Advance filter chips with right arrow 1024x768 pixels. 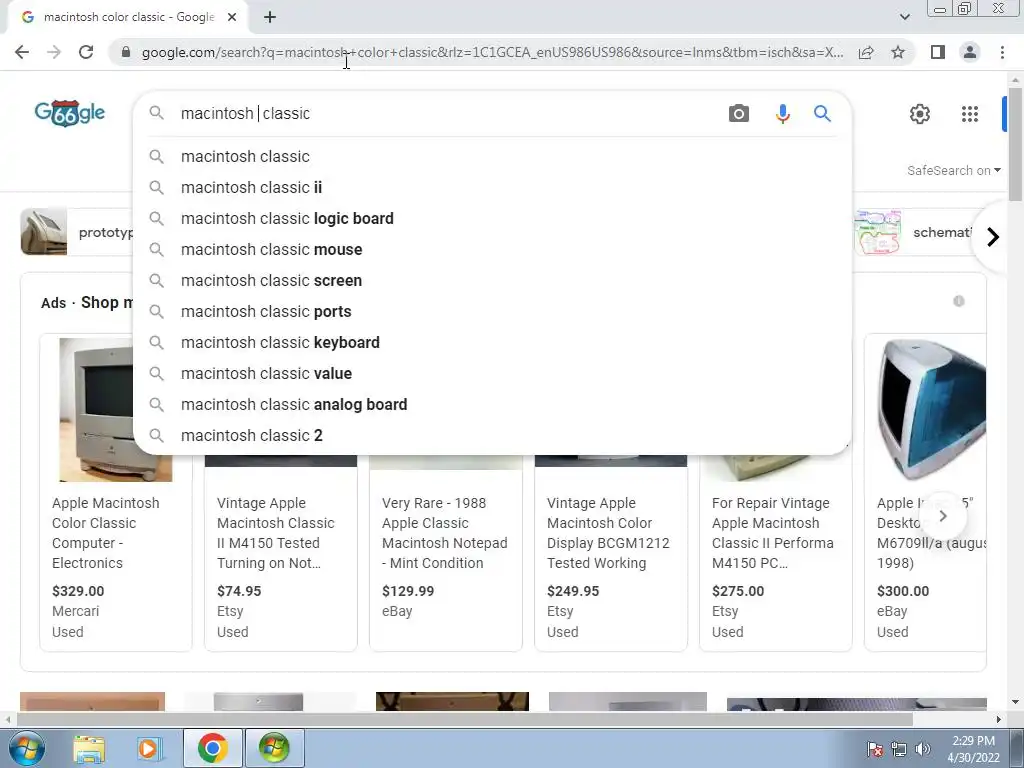tap(993, 236)
